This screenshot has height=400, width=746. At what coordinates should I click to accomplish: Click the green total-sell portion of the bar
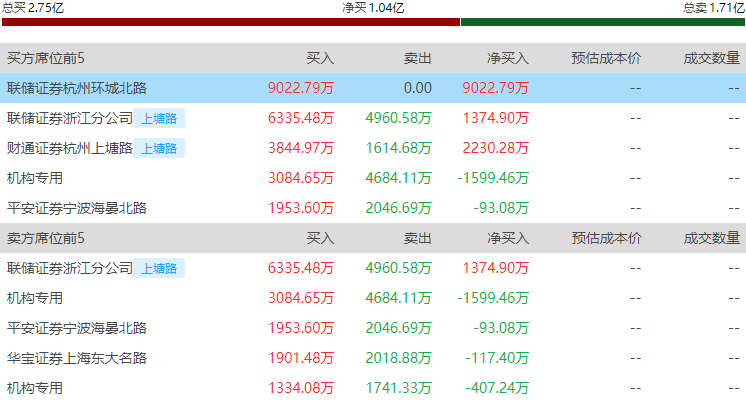(603, 22)
